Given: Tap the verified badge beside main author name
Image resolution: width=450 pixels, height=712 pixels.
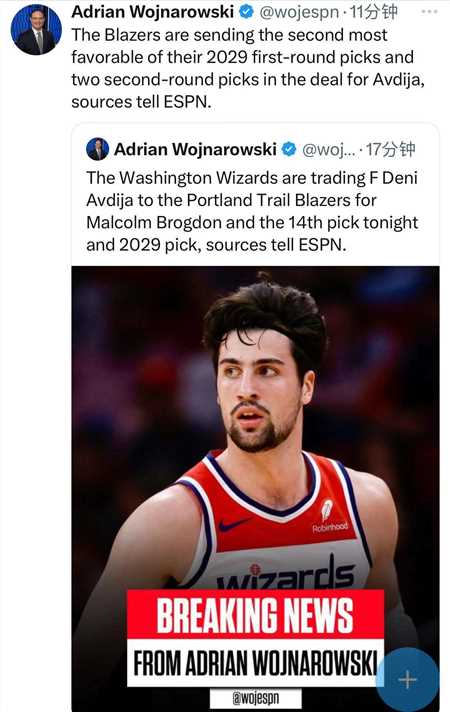Looking at the screenshot, I should tap(246, 12).
